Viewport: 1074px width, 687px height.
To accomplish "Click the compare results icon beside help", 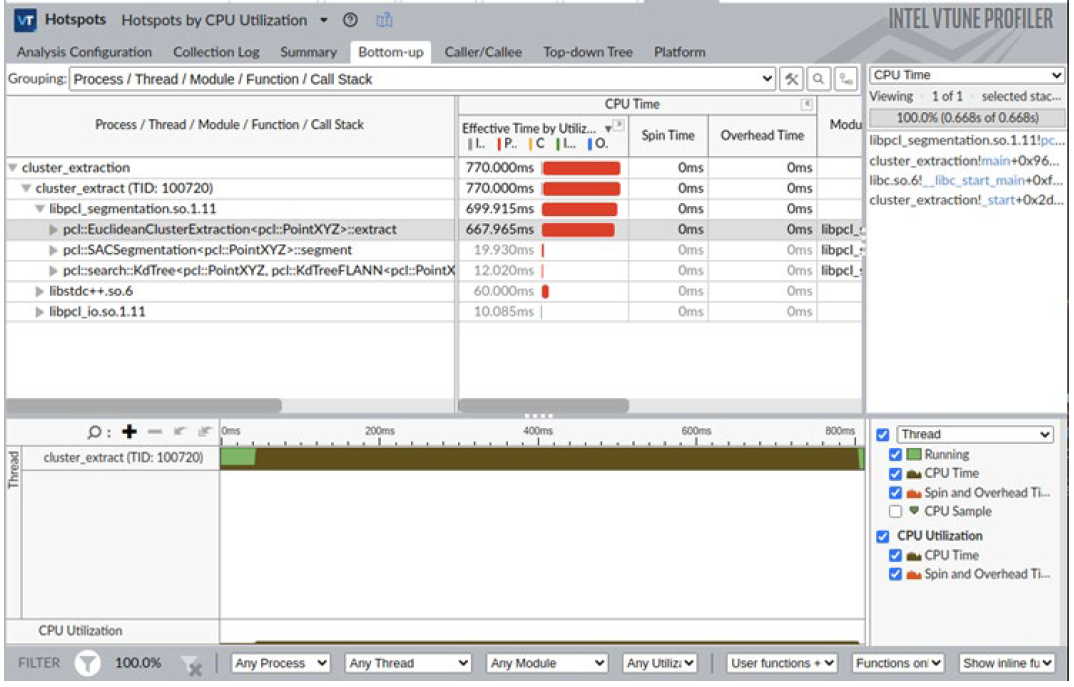I will click(x=384, y=20).
